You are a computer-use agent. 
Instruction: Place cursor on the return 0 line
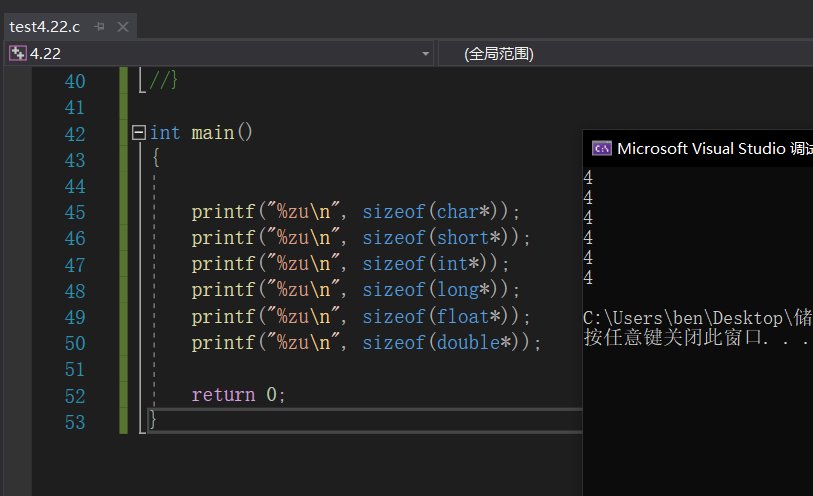point(238,394)
